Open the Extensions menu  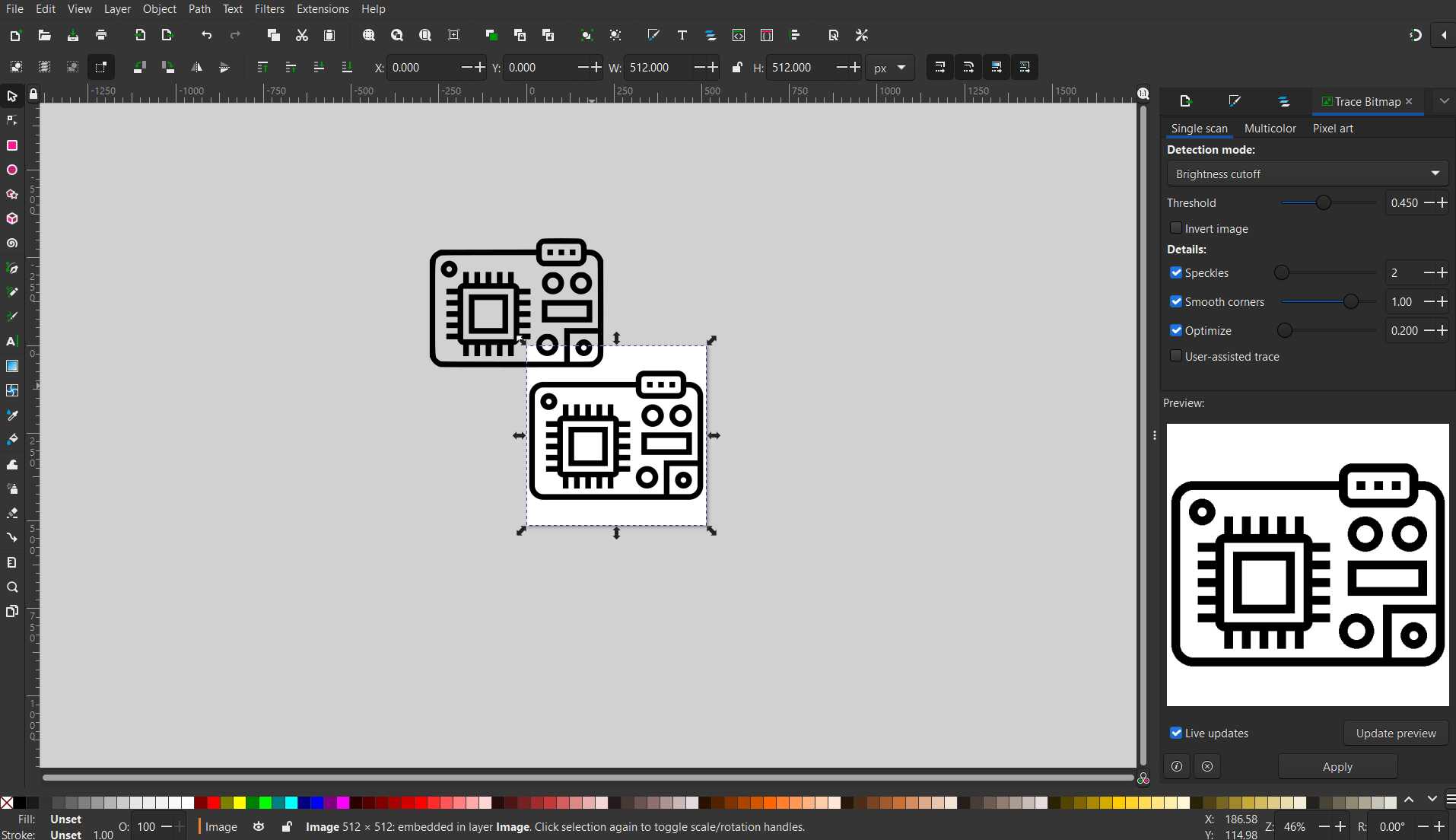click(x=323, y=9)
